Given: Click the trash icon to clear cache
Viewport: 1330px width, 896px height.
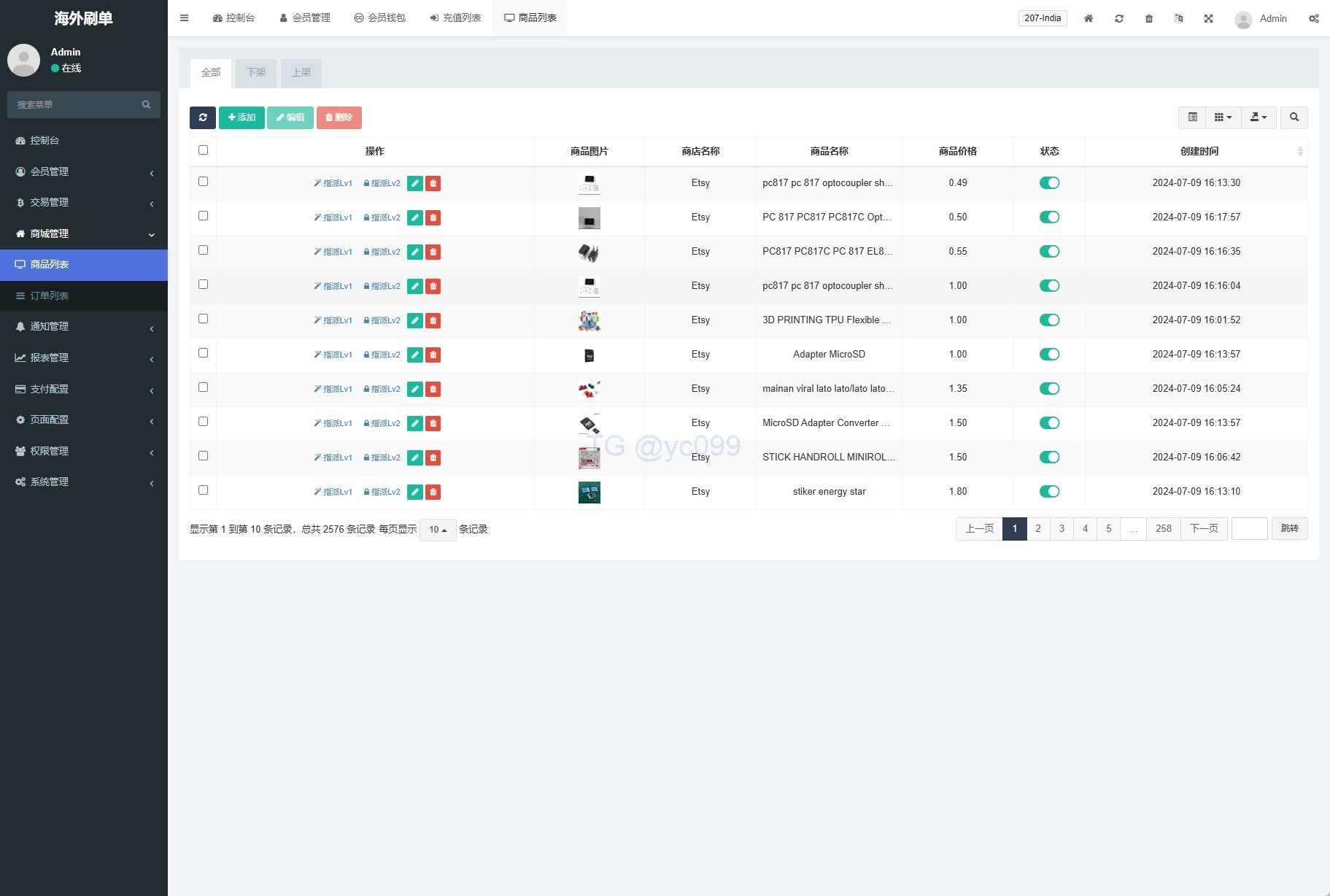Looking at the screenshot, I should tap(1148, 18).
